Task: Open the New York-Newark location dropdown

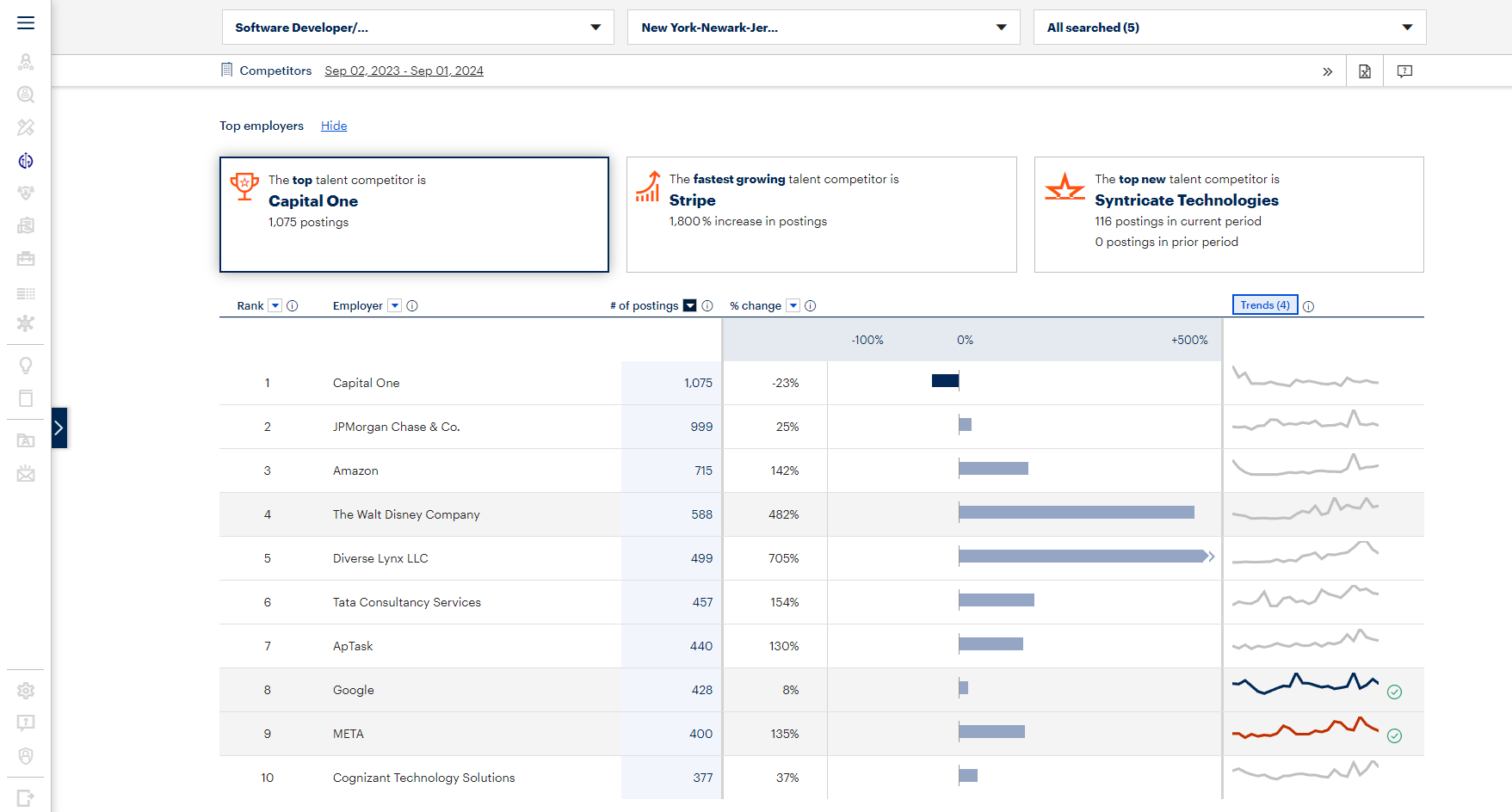Action: (x=824, y=28)
